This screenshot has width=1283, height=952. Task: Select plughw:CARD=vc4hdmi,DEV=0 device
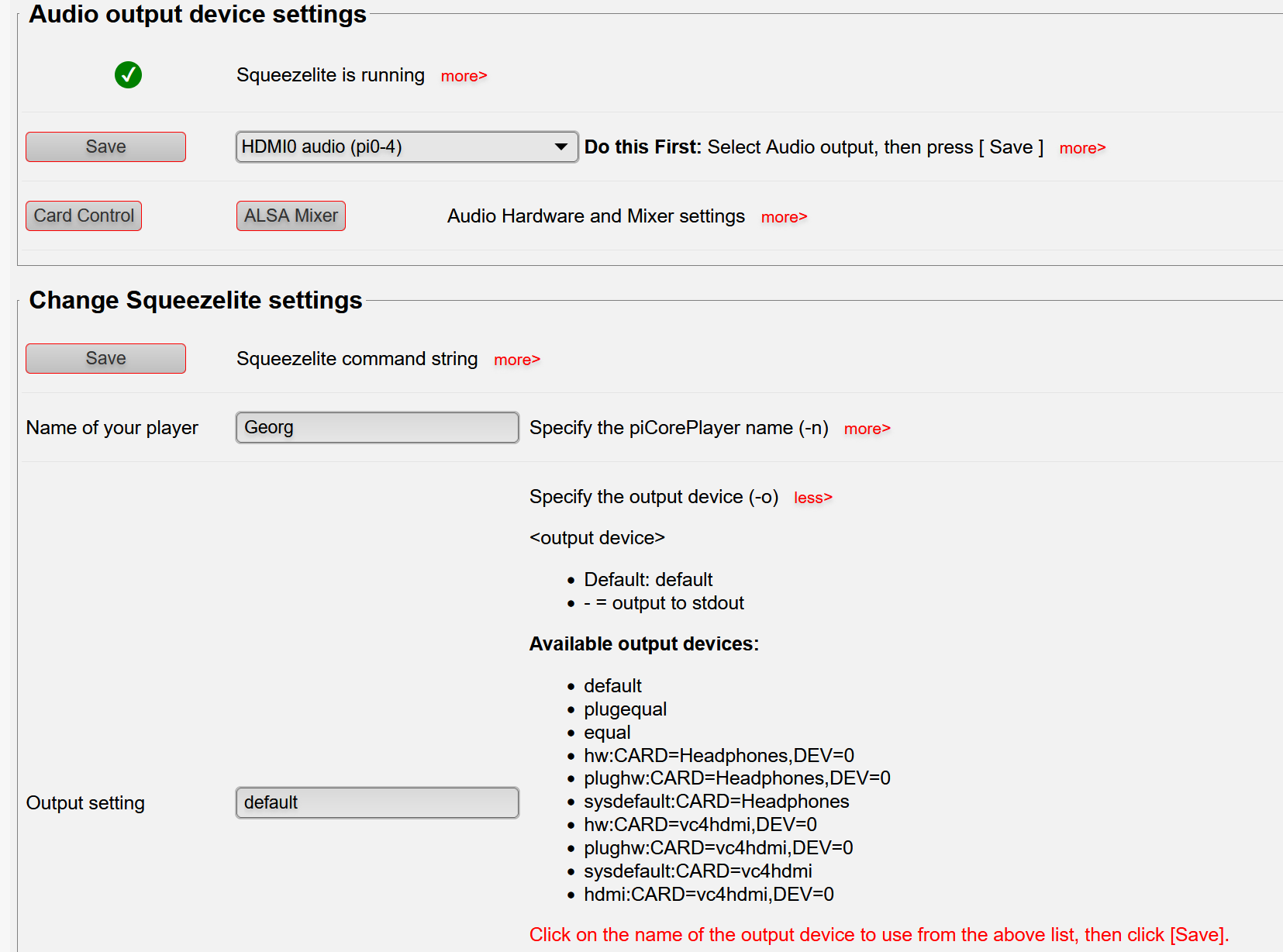[719, 848]
